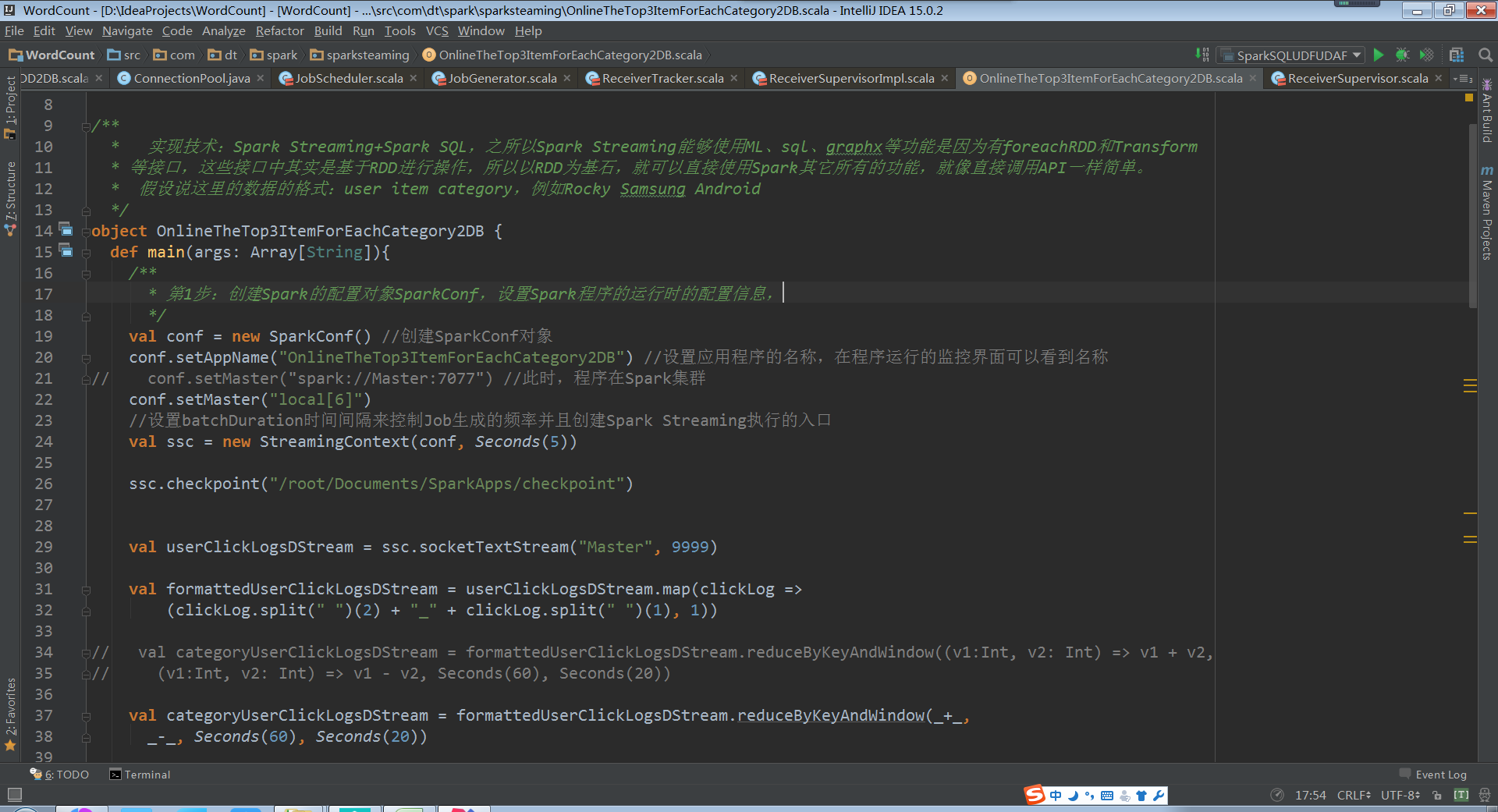Open Sogou toolbox wrench icon

[1159, 796]
